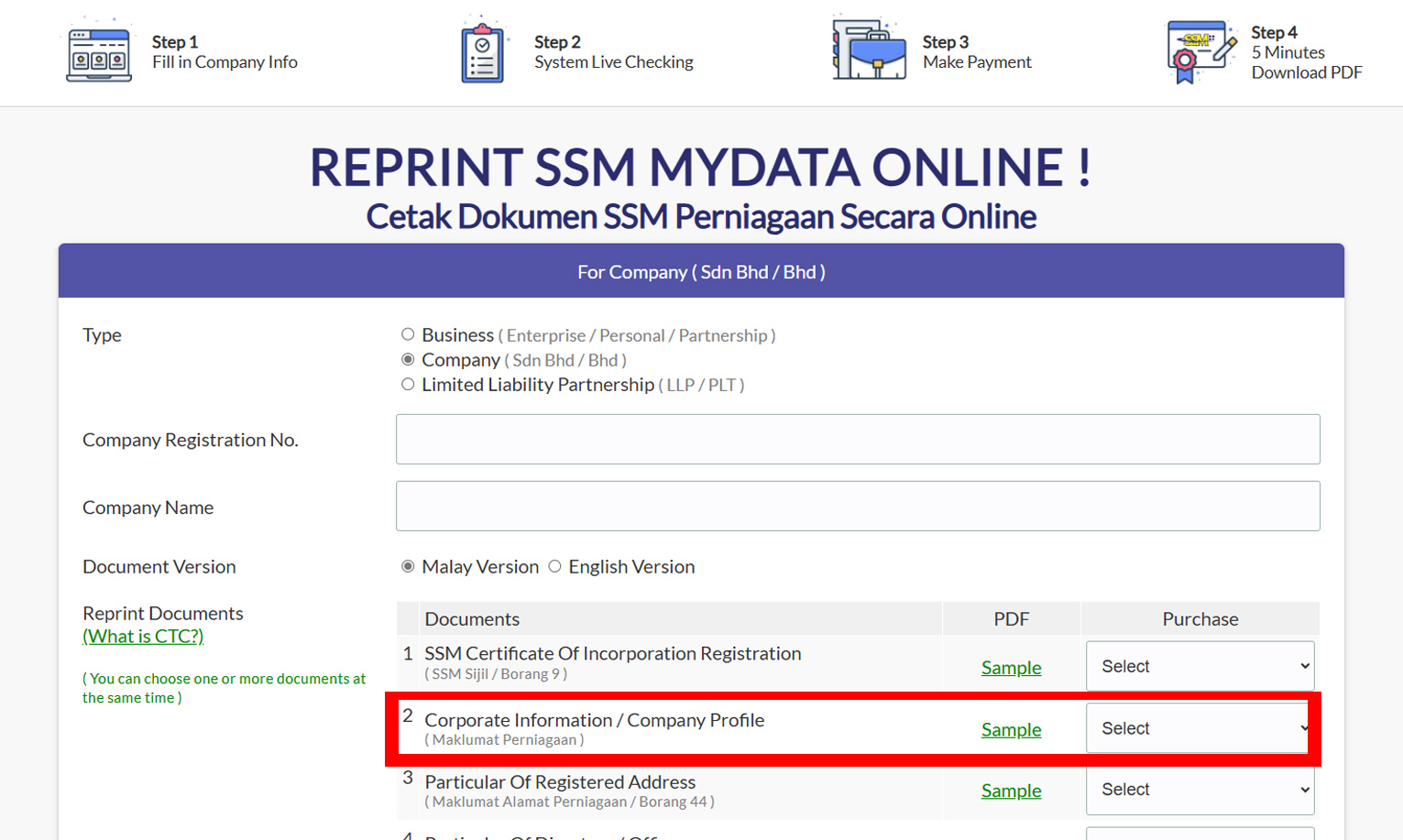This screenshot has height=840, width=1403.
Task: Select Malay Version document option
Action: tap(408, 567)
